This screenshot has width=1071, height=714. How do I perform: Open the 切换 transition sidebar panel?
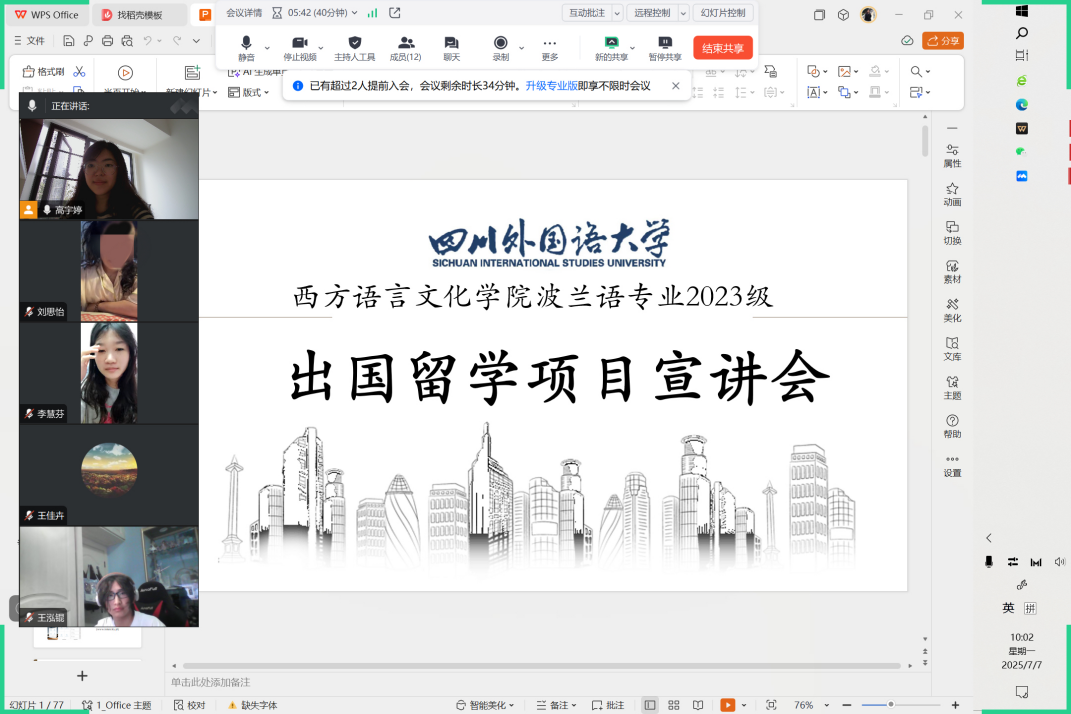(x=952, y=233)
